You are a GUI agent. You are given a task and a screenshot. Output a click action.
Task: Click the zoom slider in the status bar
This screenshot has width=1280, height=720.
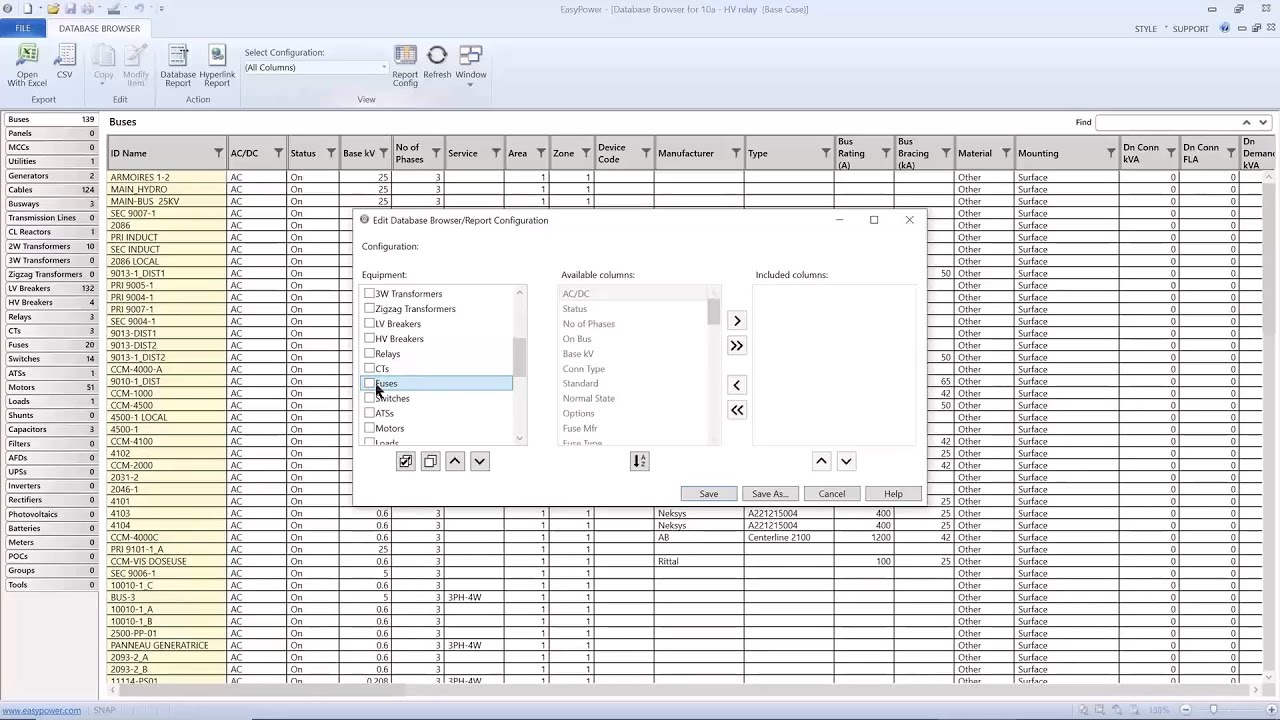coord(1214,710)
